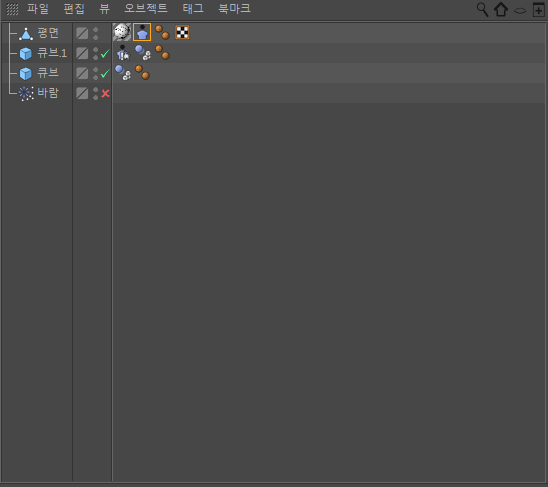The height and width of the screenshot is (487, 548).
Task: Select the cloth tag on 평면
Action: (x=142, y=33)
